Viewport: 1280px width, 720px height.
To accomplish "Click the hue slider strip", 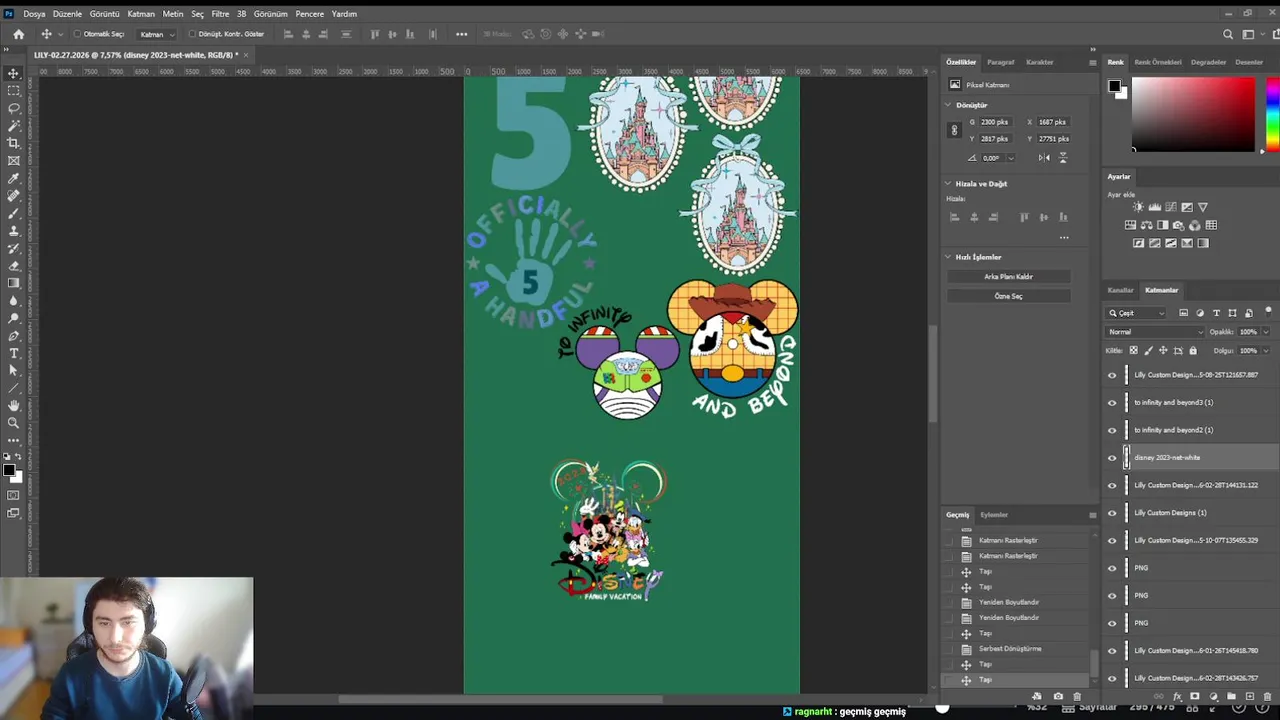I will point(1272,114).
